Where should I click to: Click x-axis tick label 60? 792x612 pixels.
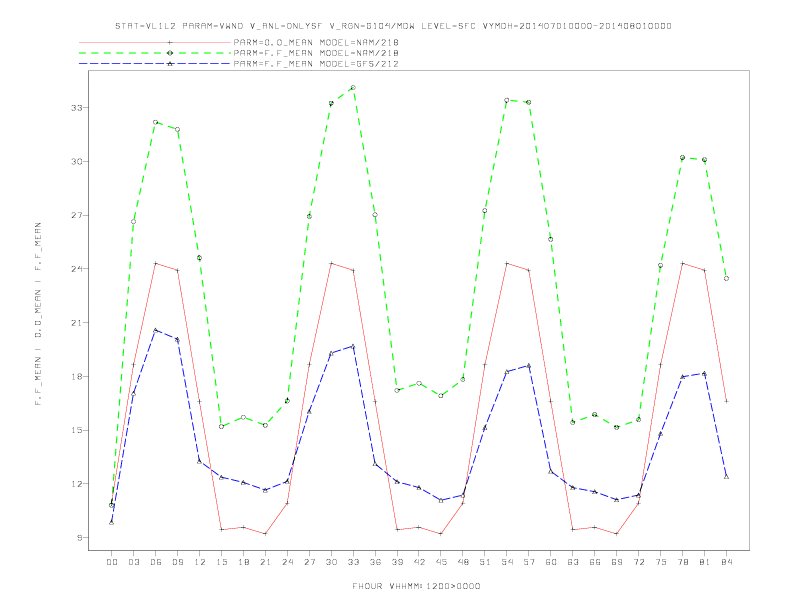[x=551, y=562]
